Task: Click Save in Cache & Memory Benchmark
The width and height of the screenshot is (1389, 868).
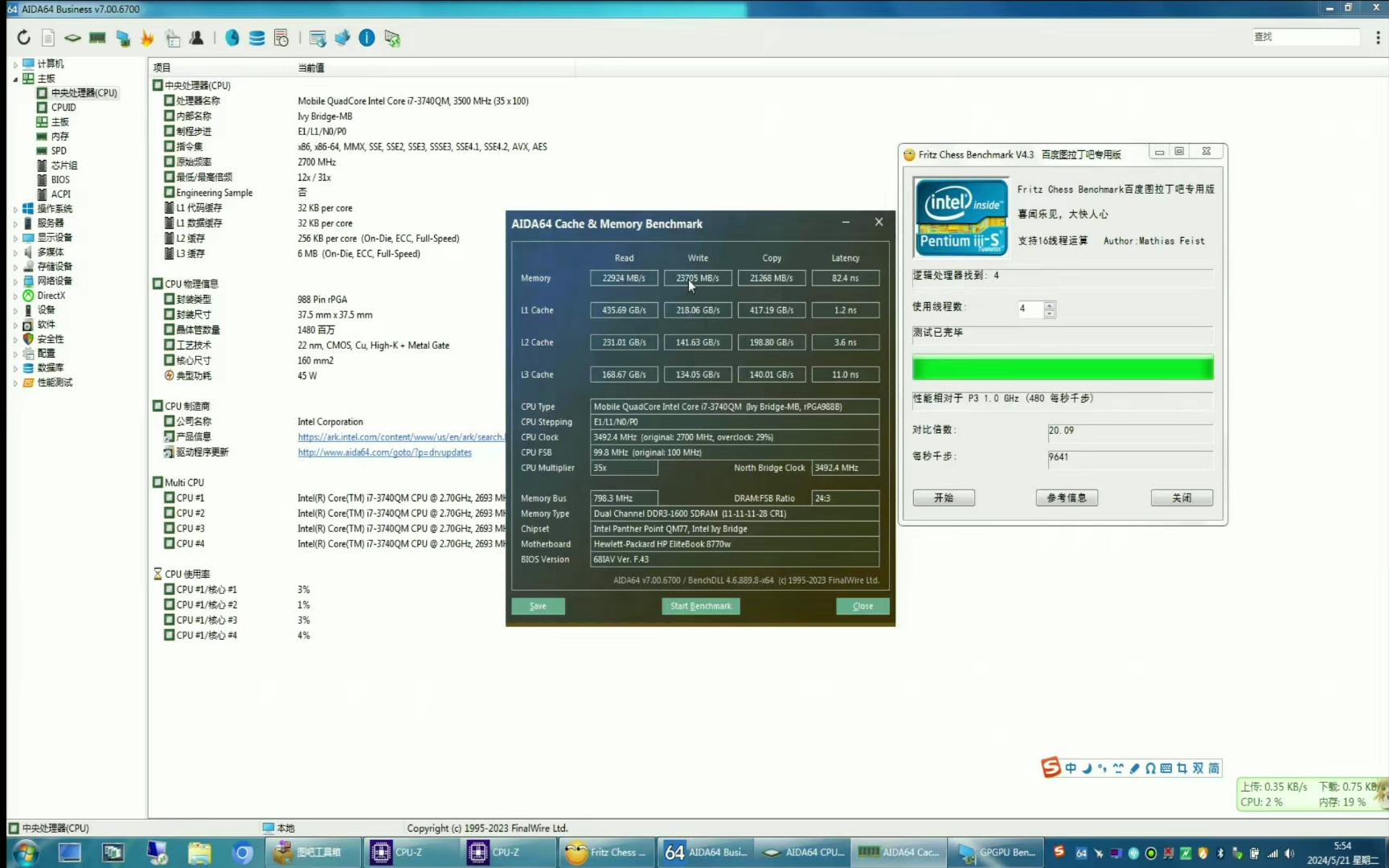Action: tap(538, 606)
